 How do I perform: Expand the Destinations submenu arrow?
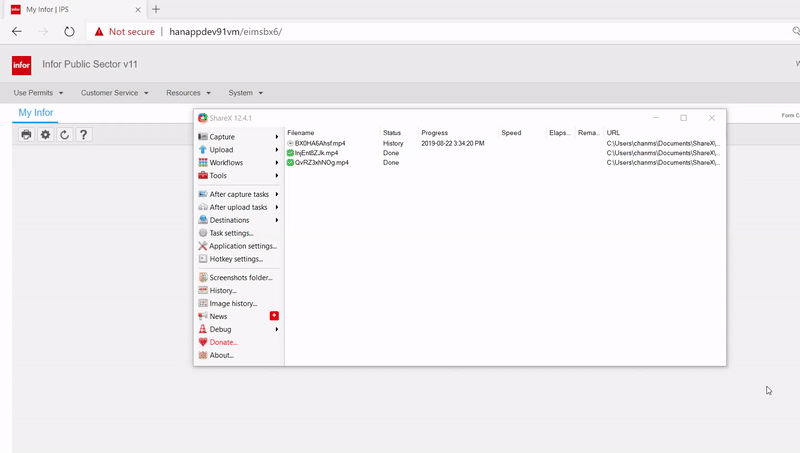click(277, 220)
